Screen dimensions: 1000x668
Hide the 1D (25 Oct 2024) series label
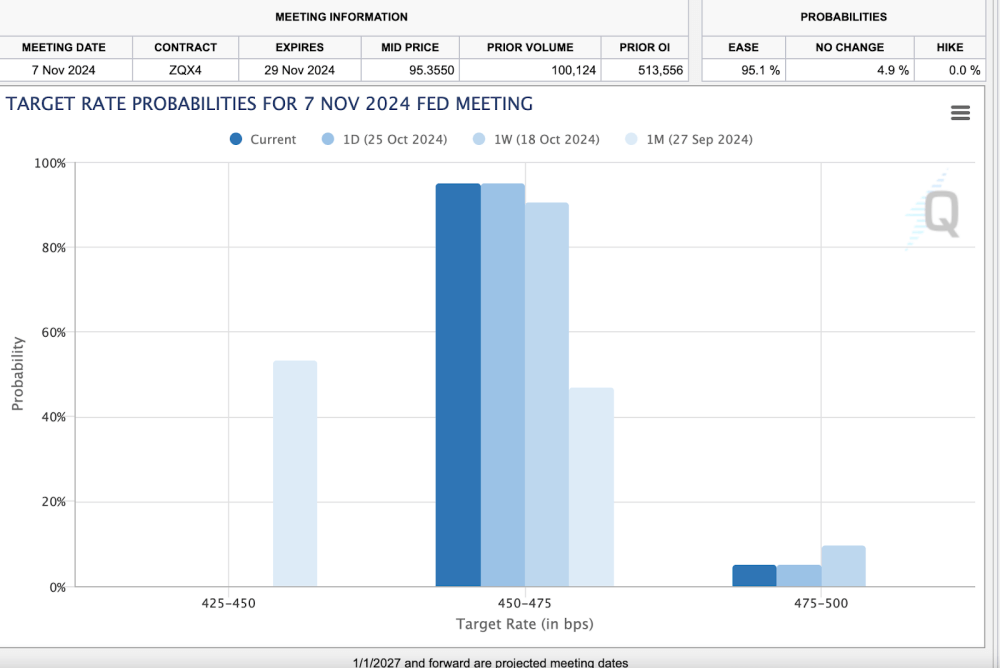[x=394, y=140]
